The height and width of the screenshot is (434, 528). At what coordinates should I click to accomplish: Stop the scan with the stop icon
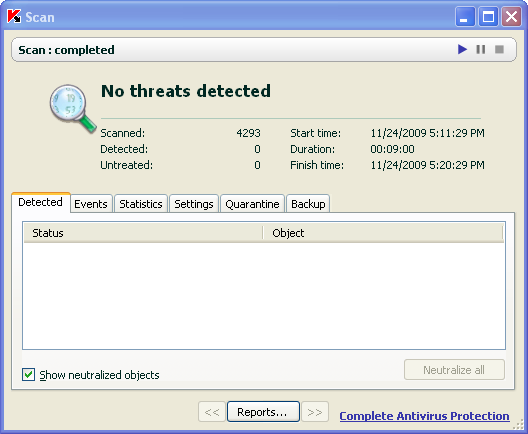(499, 49)
